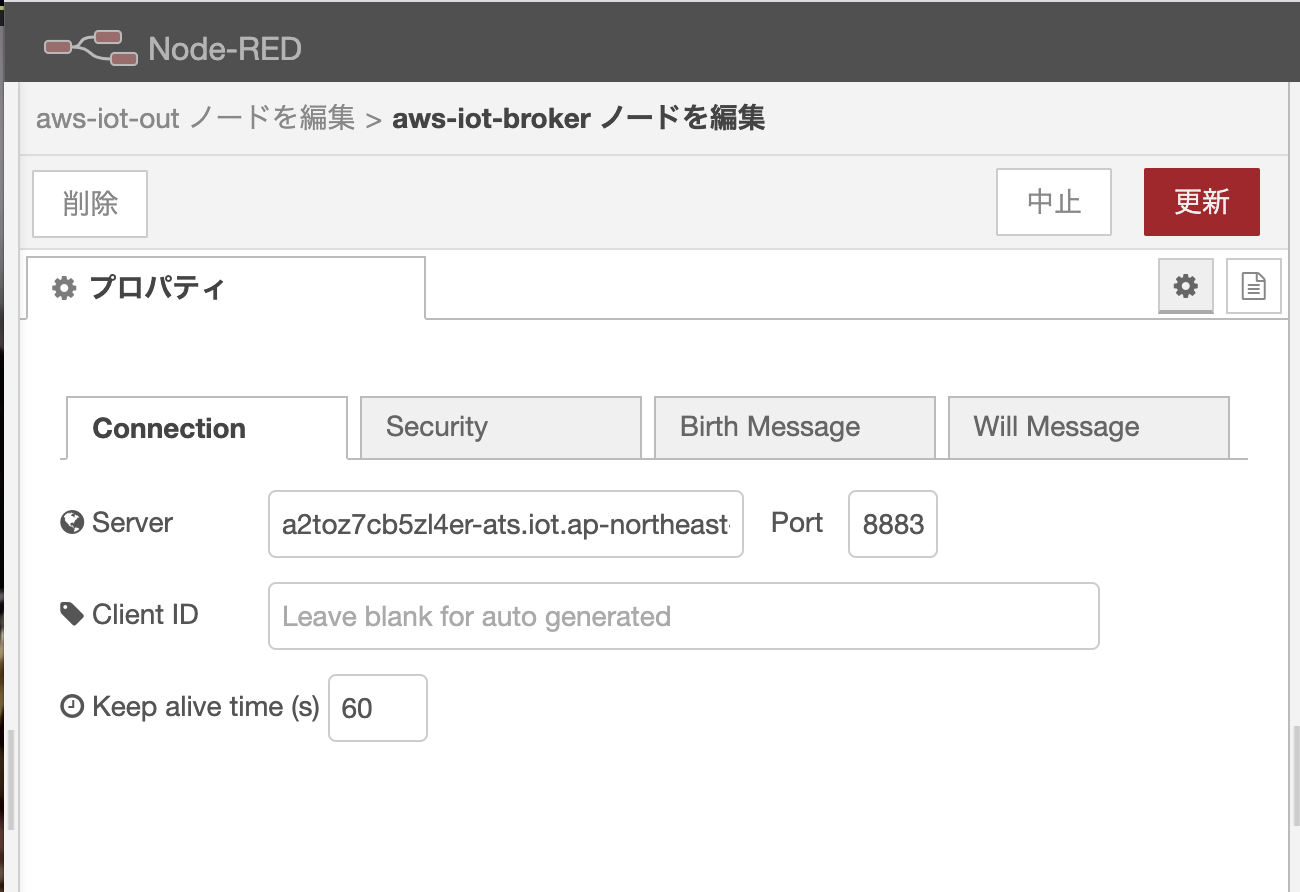Click the 削除 delete button
The height and width of the screenshot is (892, 1300).
pyautogui.click(x=90, y=203)
